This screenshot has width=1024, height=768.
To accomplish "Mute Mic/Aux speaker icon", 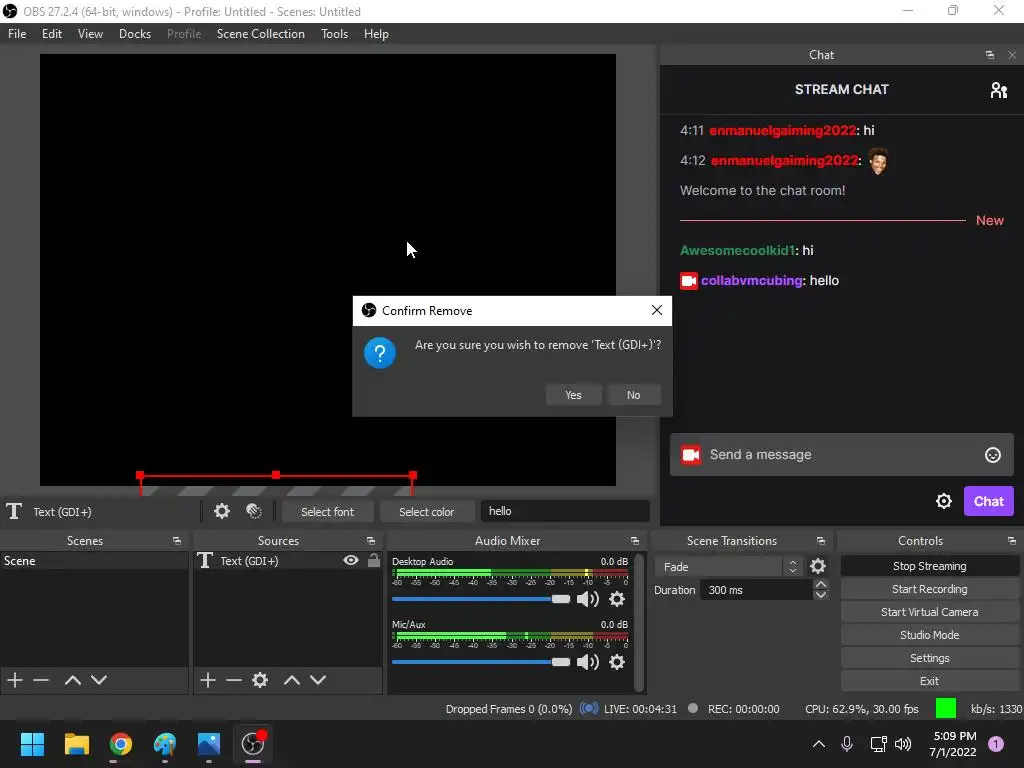I will pyautogui.click(x=588, y=662).
